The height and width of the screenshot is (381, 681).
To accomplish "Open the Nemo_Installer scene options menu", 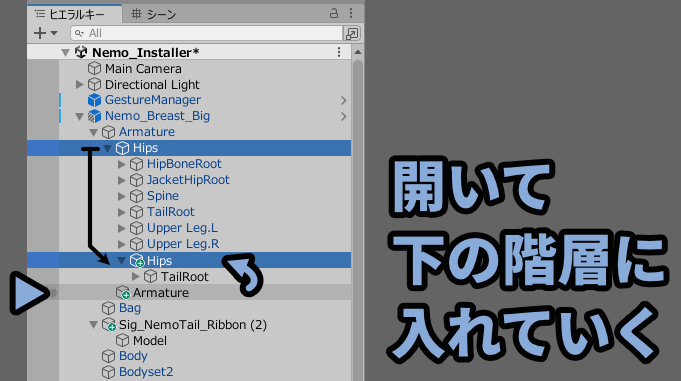I will click(x=339, y=53).
